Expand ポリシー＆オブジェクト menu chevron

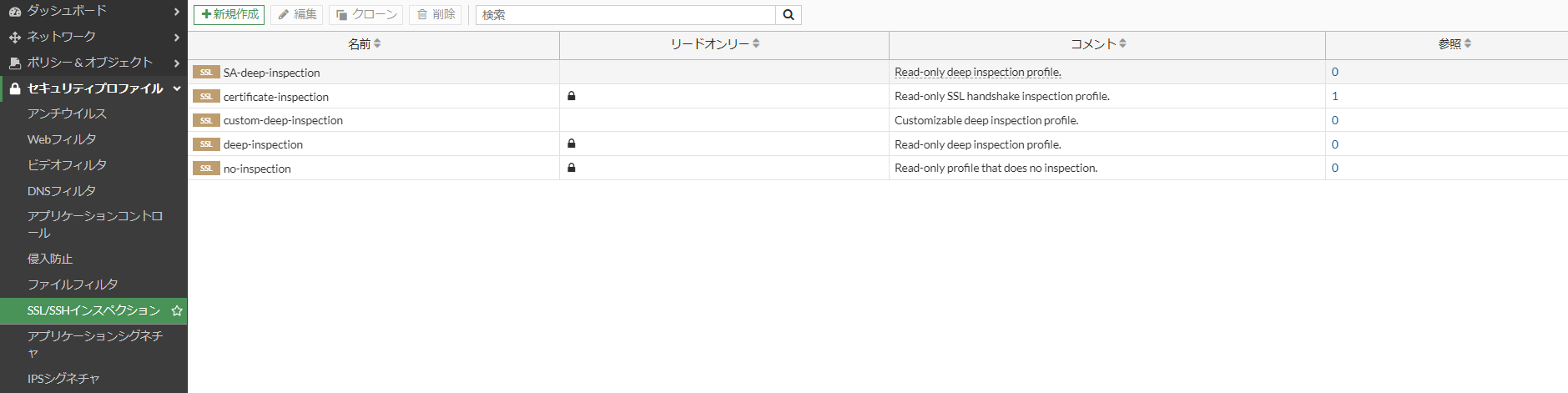click(x=177, y=63)
